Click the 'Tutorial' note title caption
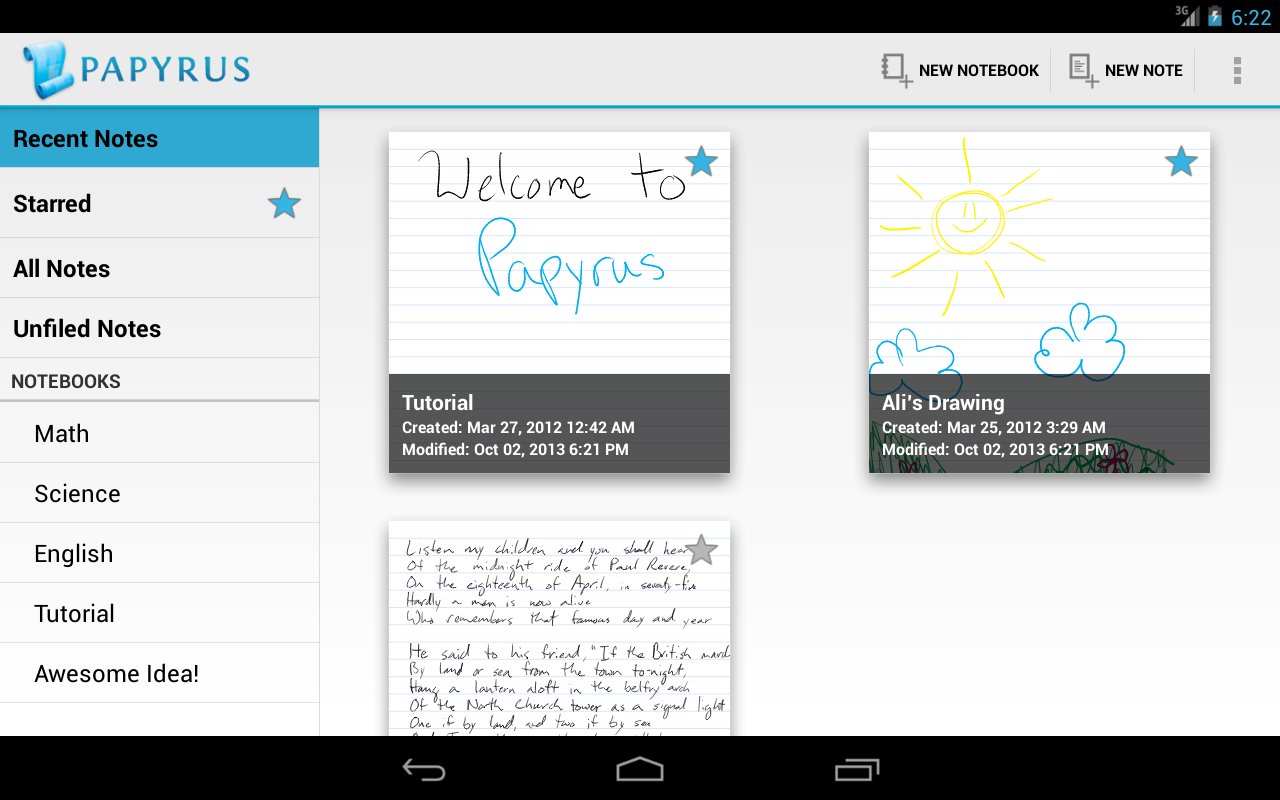 437,403
